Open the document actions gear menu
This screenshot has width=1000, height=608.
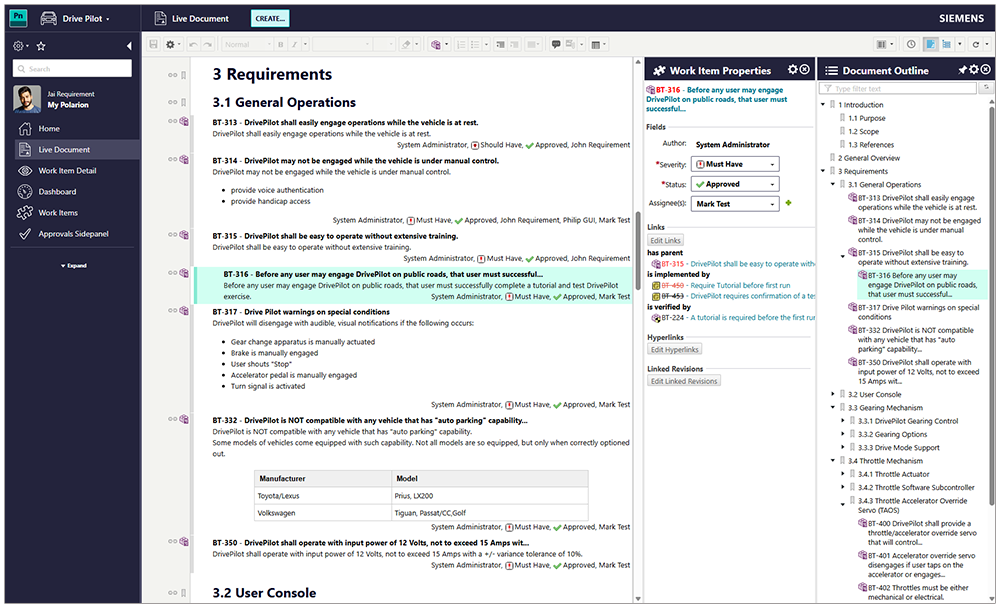pos(172,44)
